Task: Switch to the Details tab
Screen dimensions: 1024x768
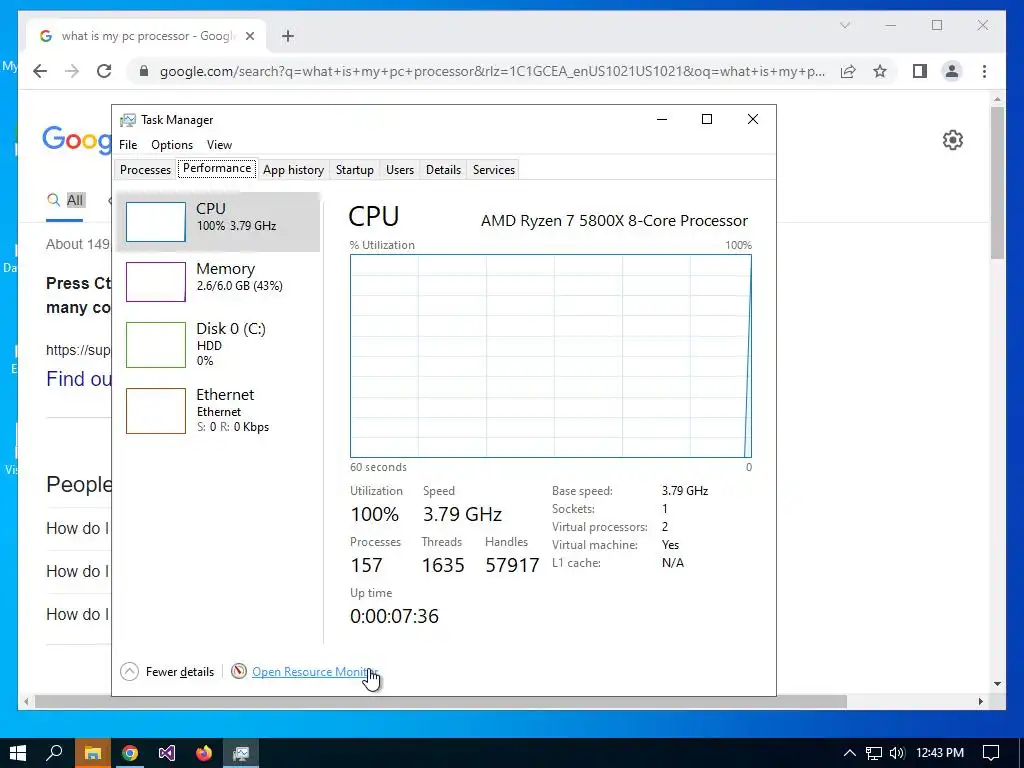Action: (443, 170)
